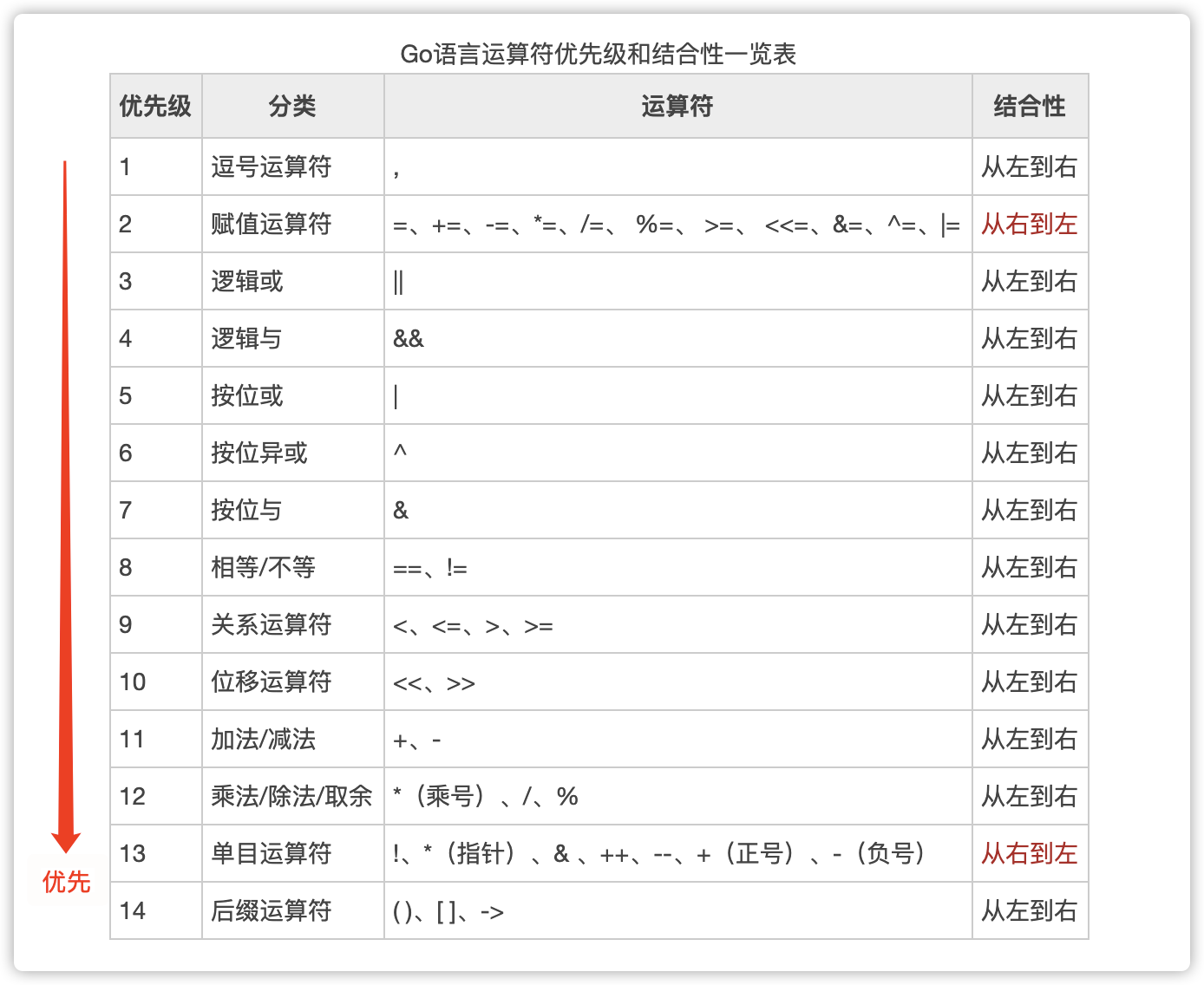Viewport: 1204px width, 985px height.
Task: Click the '+、-' operator cell
Action: point(677,739)
